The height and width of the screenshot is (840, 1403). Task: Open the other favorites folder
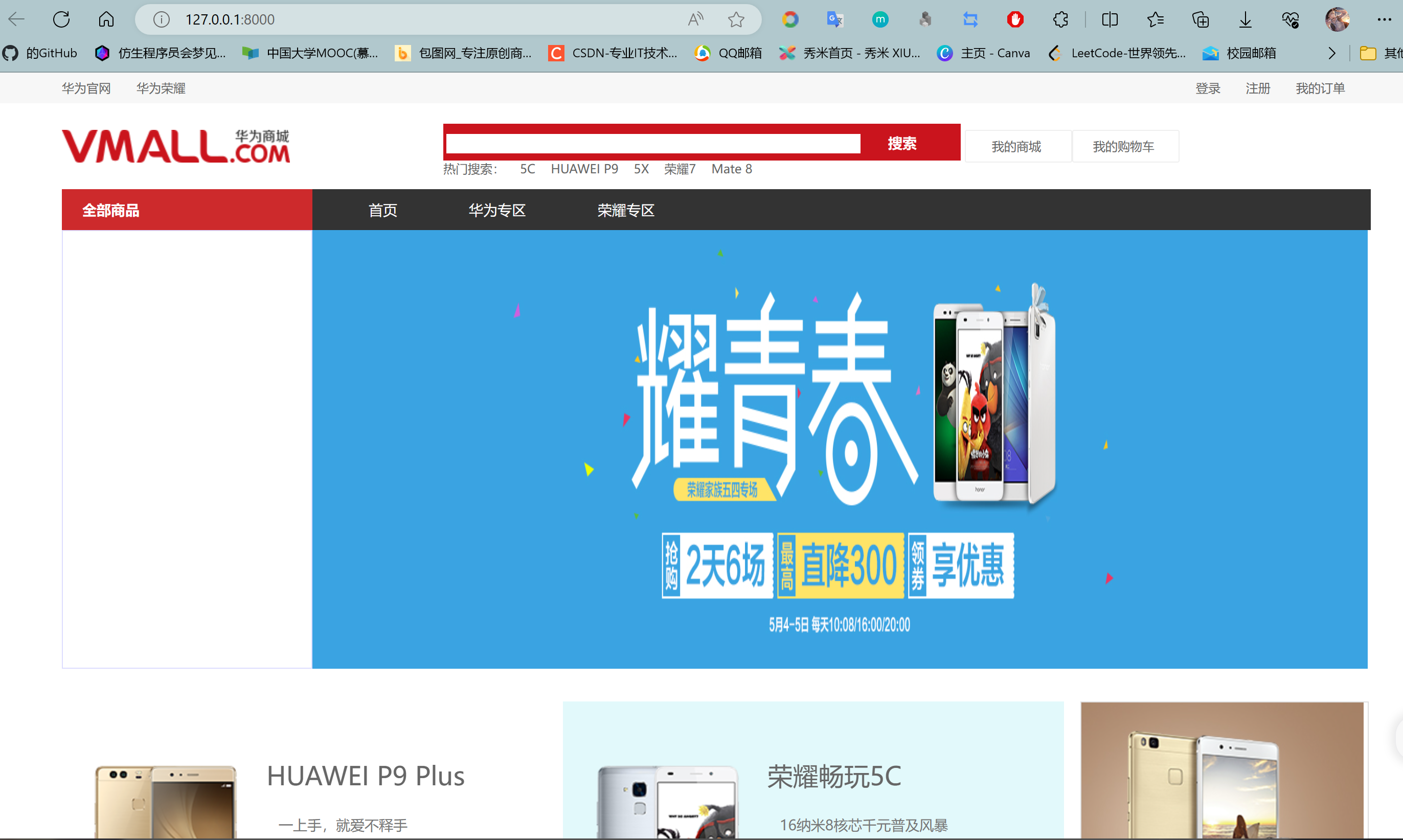[1381, 53]
